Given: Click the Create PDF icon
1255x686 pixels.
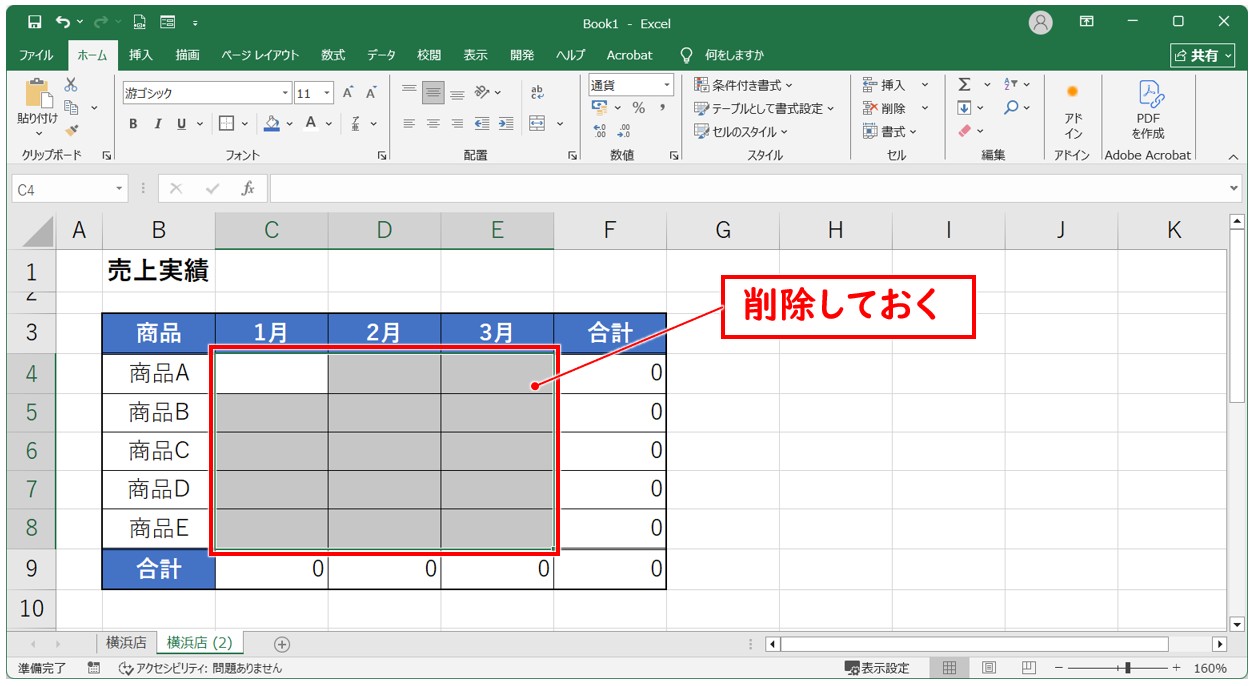Looking at the screenshot, I should coord(1147,110).
